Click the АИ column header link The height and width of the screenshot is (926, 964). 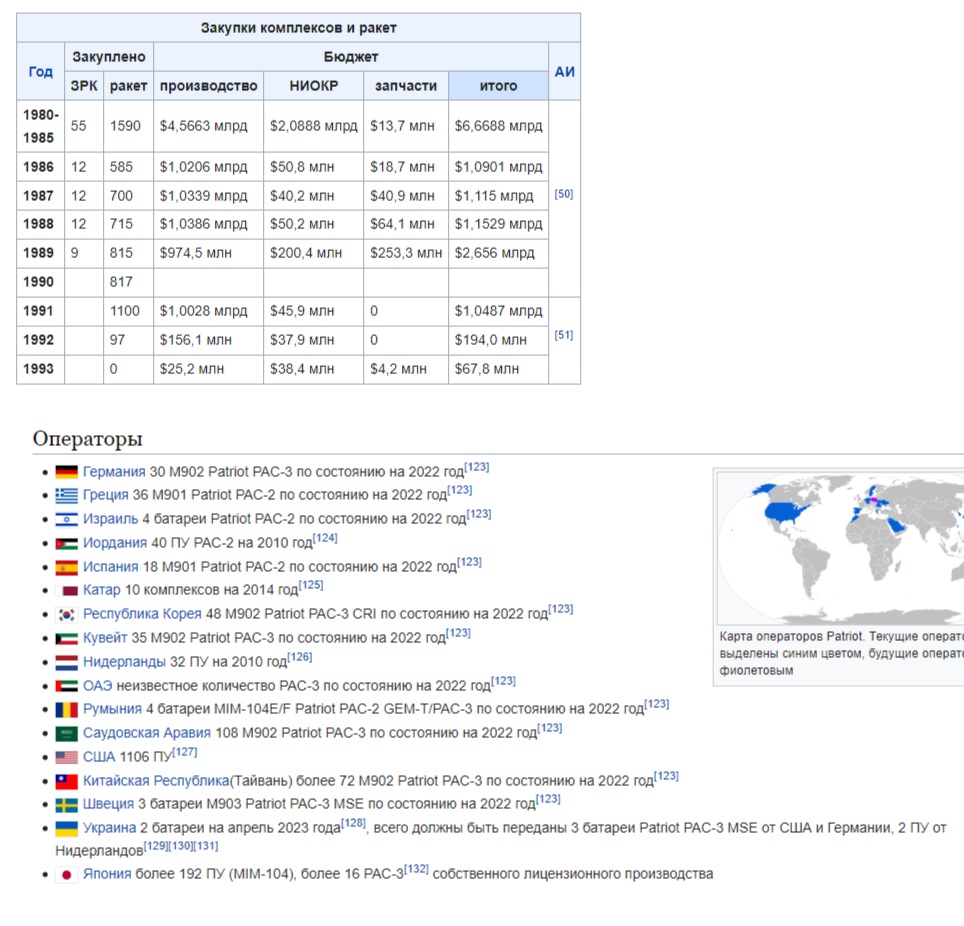[x=564, y=71]
